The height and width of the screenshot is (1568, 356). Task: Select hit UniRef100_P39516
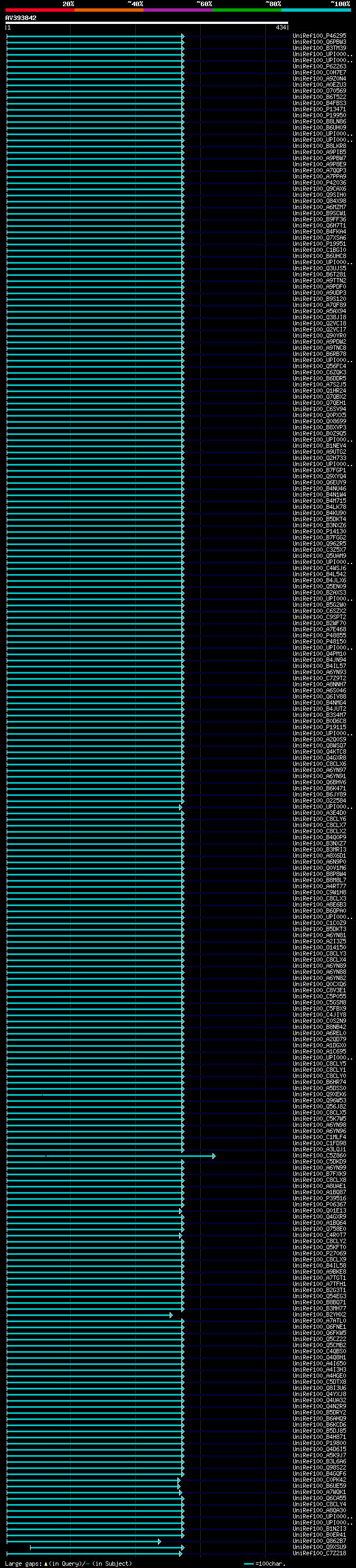[x=319, y=1198]
